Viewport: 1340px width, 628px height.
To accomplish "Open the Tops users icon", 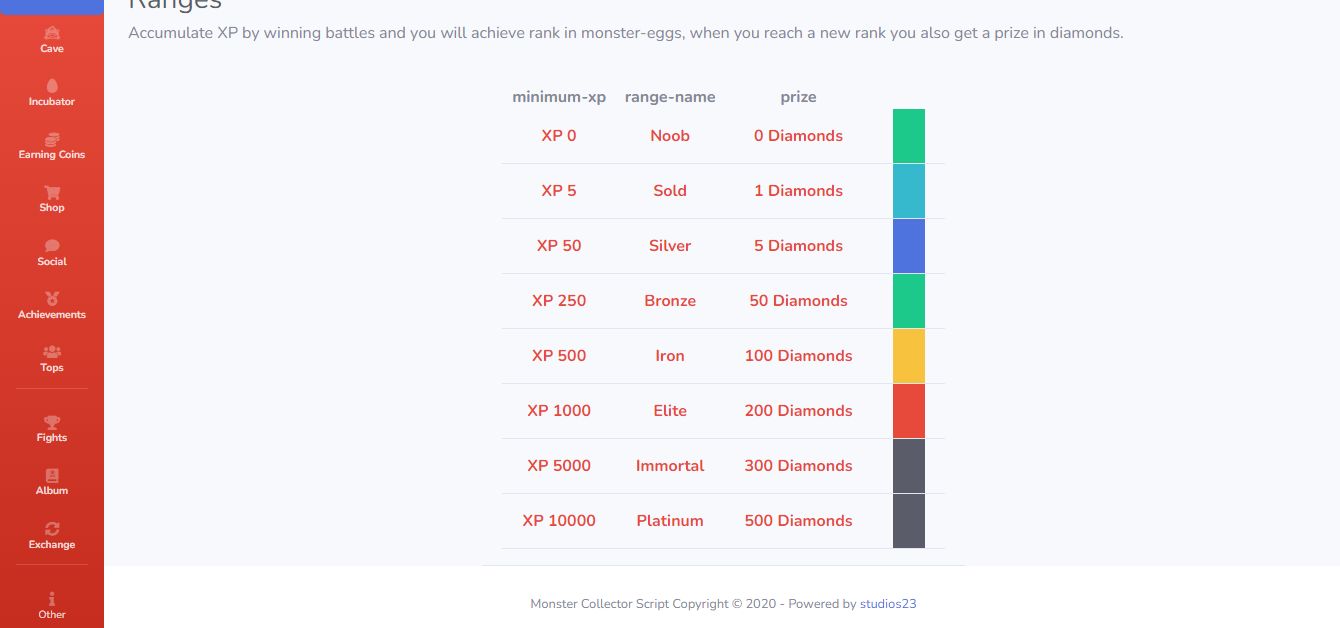I will click(x=52, y=352).
